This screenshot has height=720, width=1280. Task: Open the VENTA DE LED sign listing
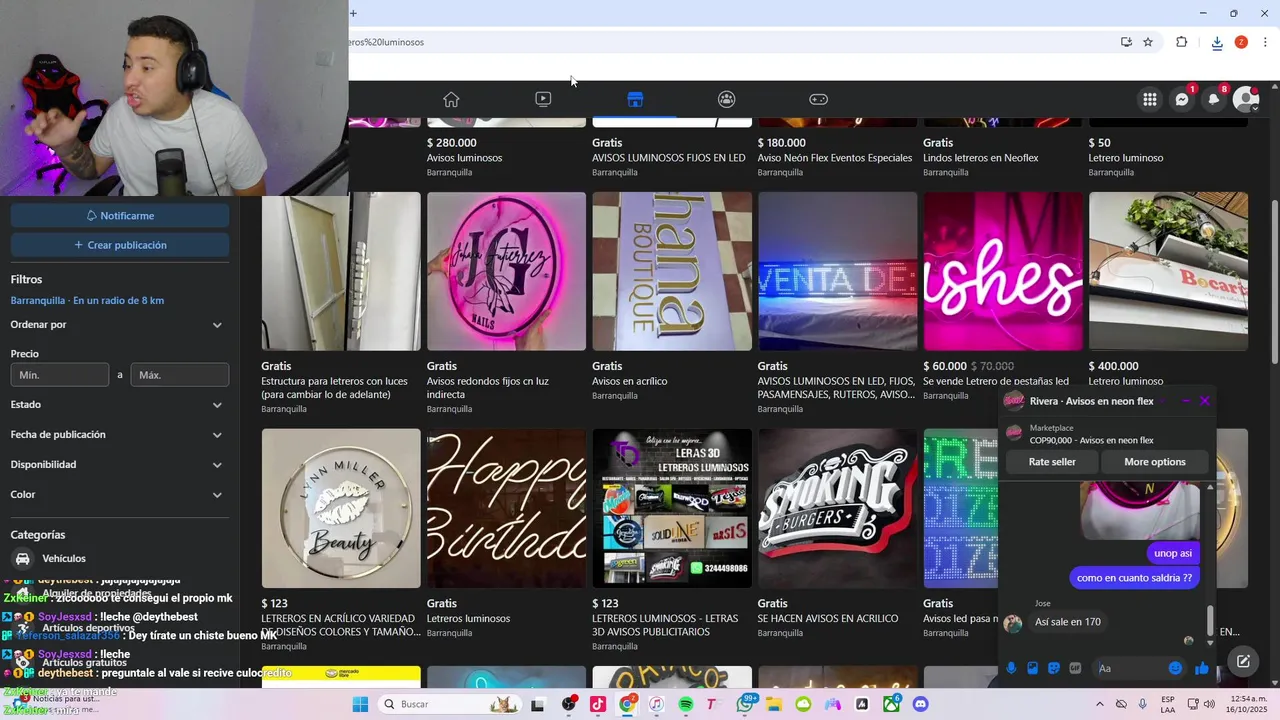coord(837,272)
